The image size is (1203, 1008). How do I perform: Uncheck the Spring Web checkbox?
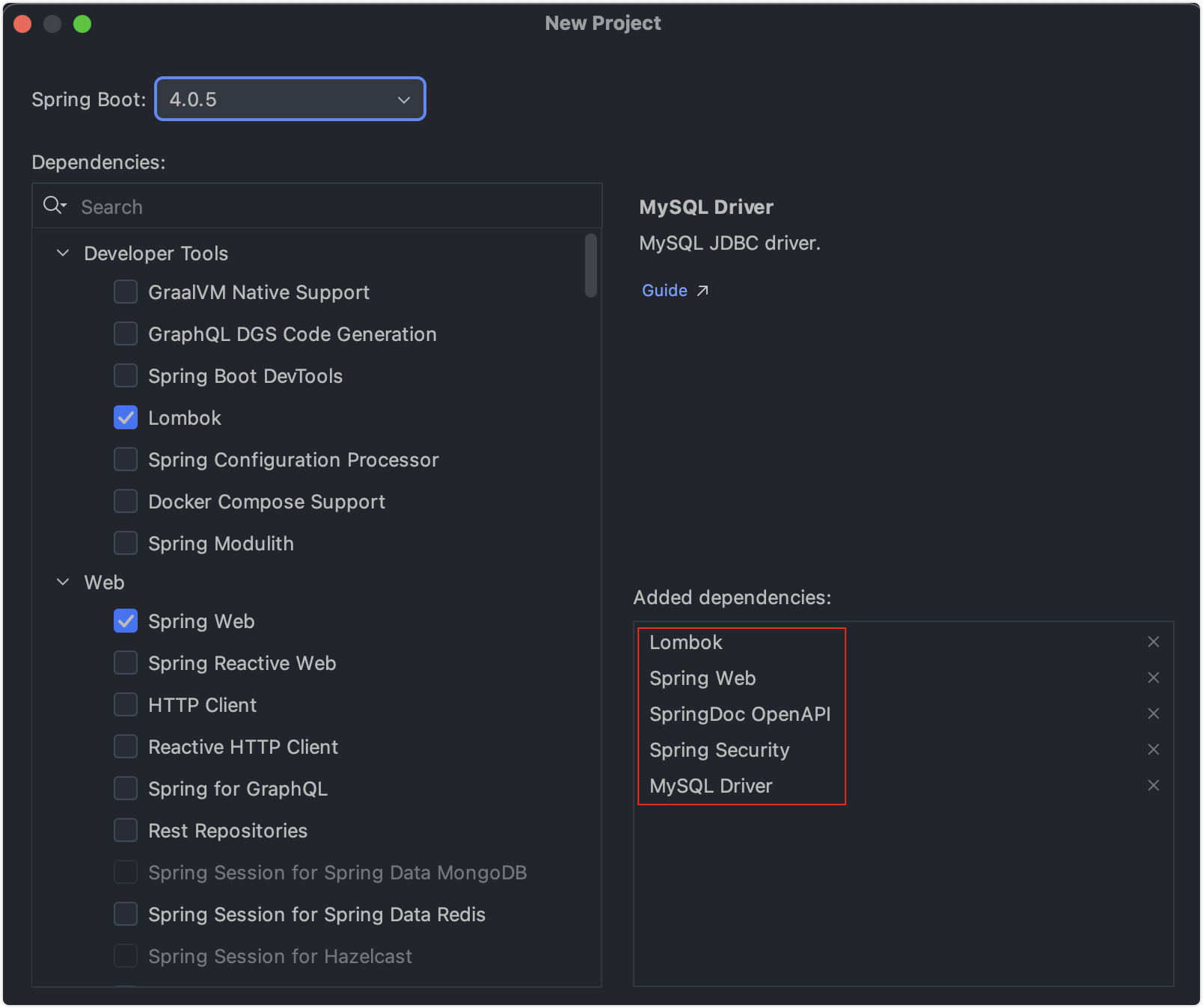coord(126,621)
